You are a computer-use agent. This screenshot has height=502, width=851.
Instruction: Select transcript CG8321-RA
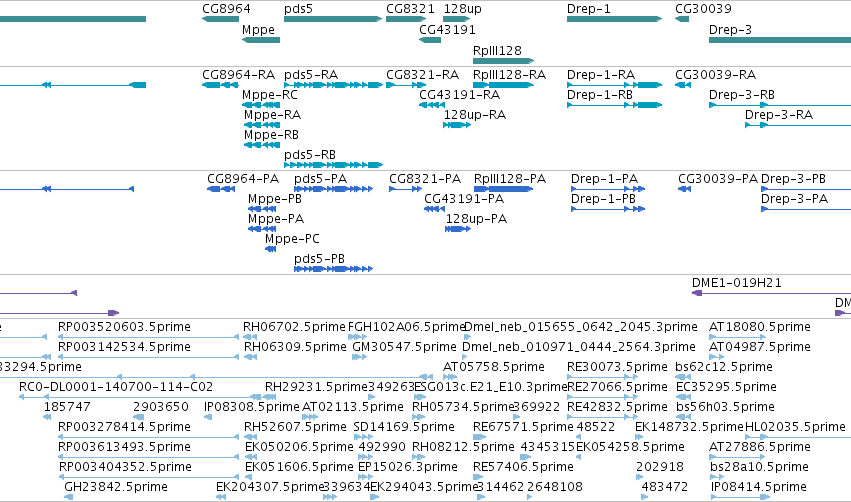click(x=422, y=74)
